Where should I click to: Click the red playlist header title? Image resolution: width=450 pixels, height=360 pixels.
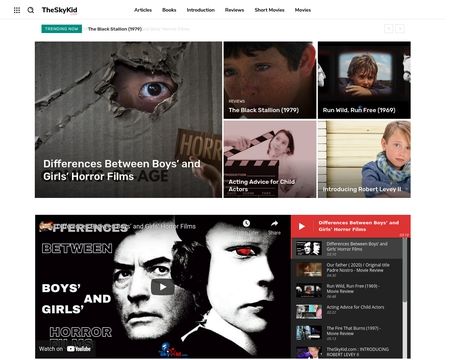coord(358,226)
